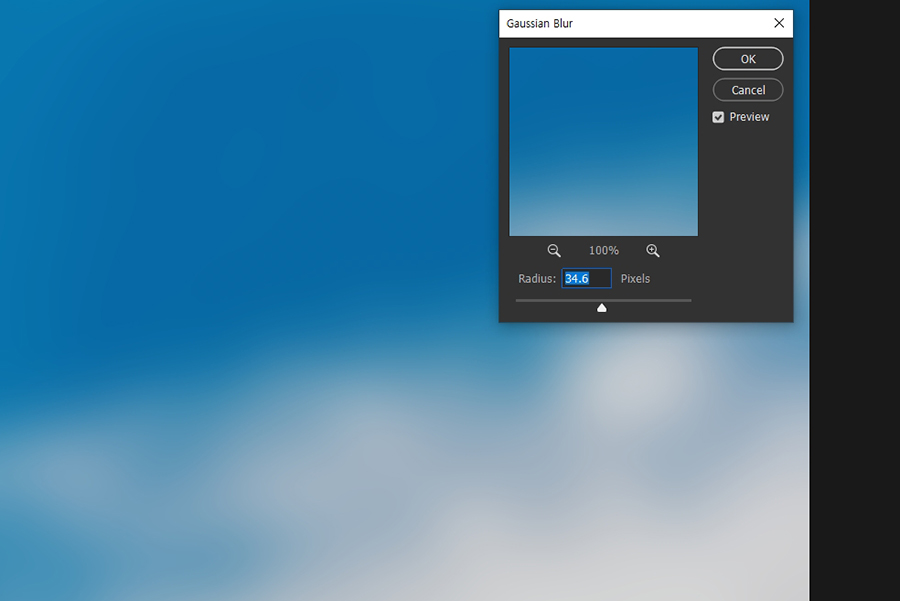
Task: Click the Radius value field
Action: [586, 278]
